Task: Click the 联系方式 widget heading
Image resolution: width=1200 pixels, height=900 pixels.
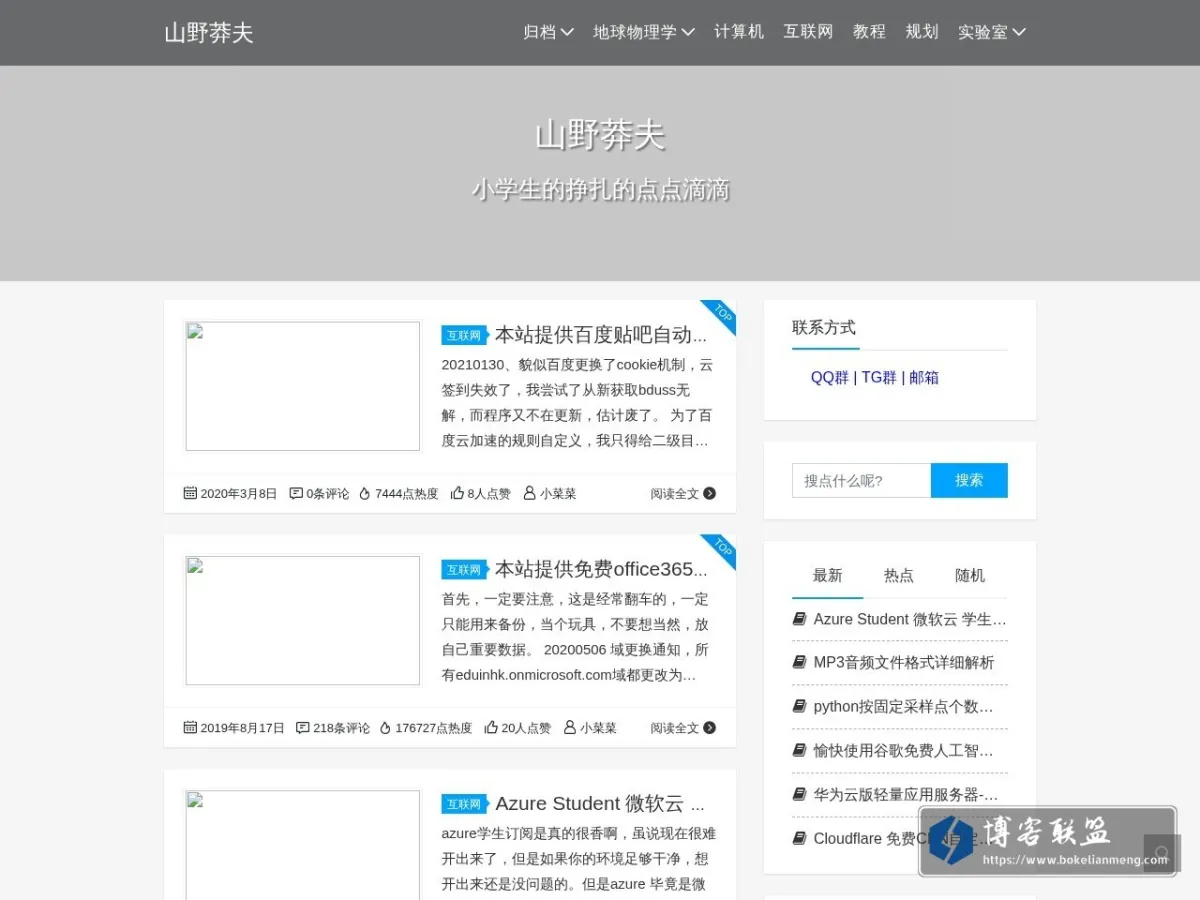Action: click(x=824, y=327)
